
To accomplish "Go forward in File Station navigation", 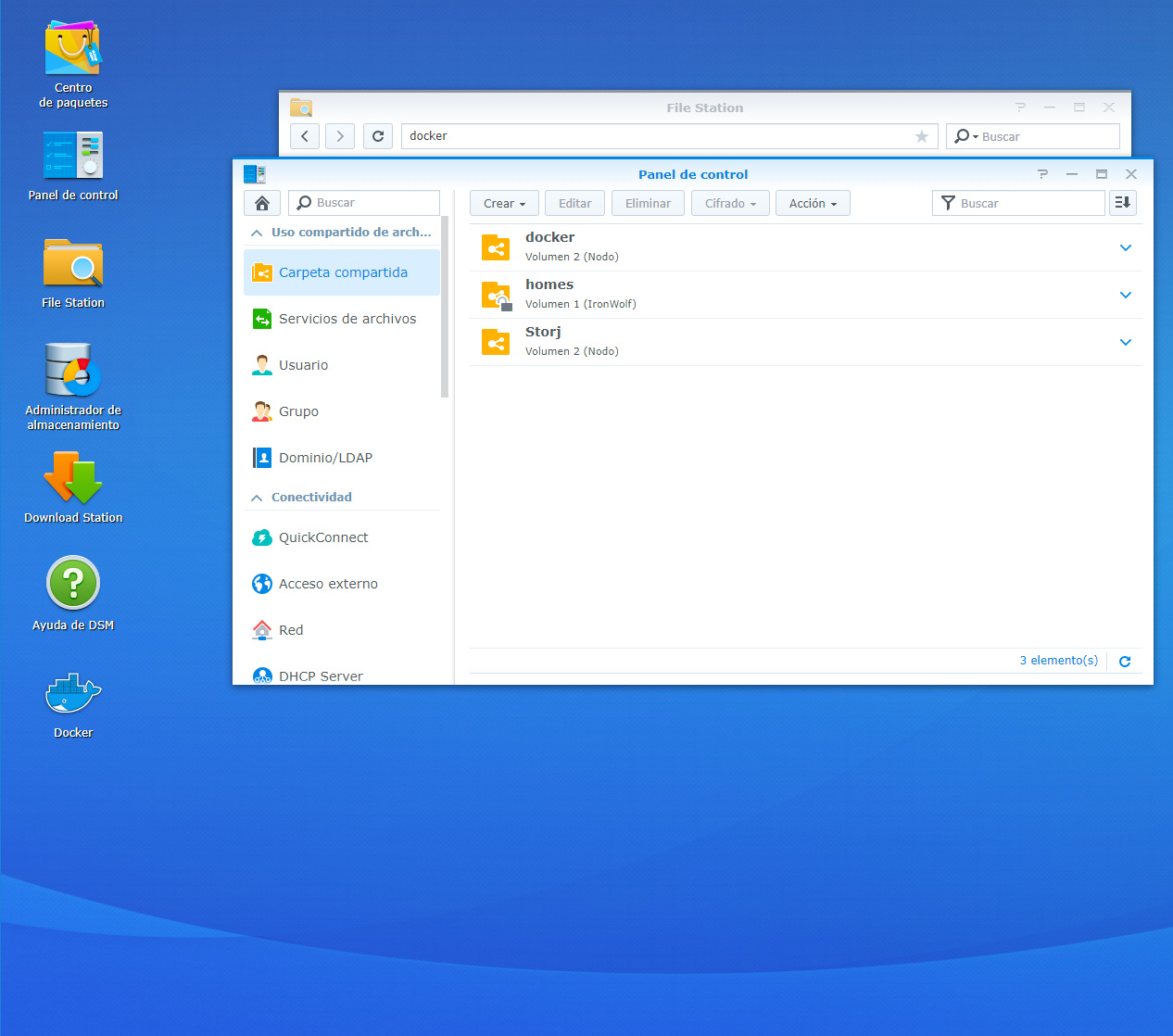I will click(x=340, y=136).
